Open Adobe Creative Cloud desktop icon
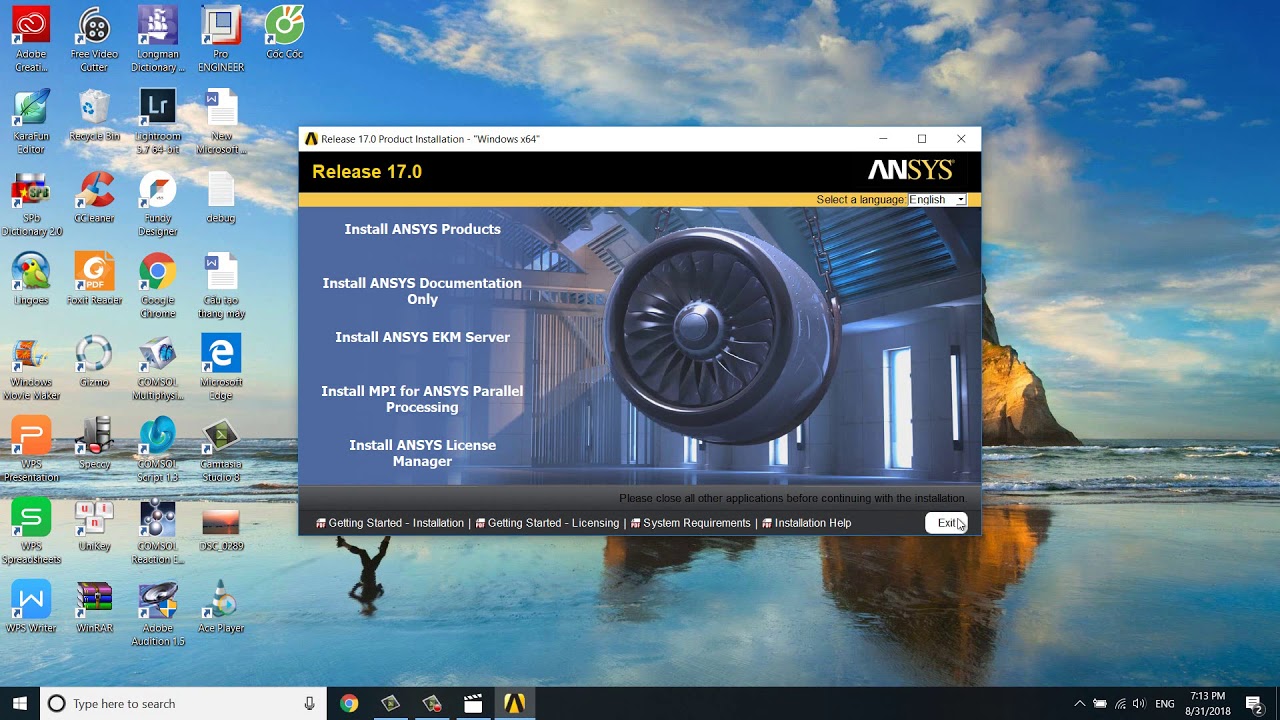 coord(31,39)
